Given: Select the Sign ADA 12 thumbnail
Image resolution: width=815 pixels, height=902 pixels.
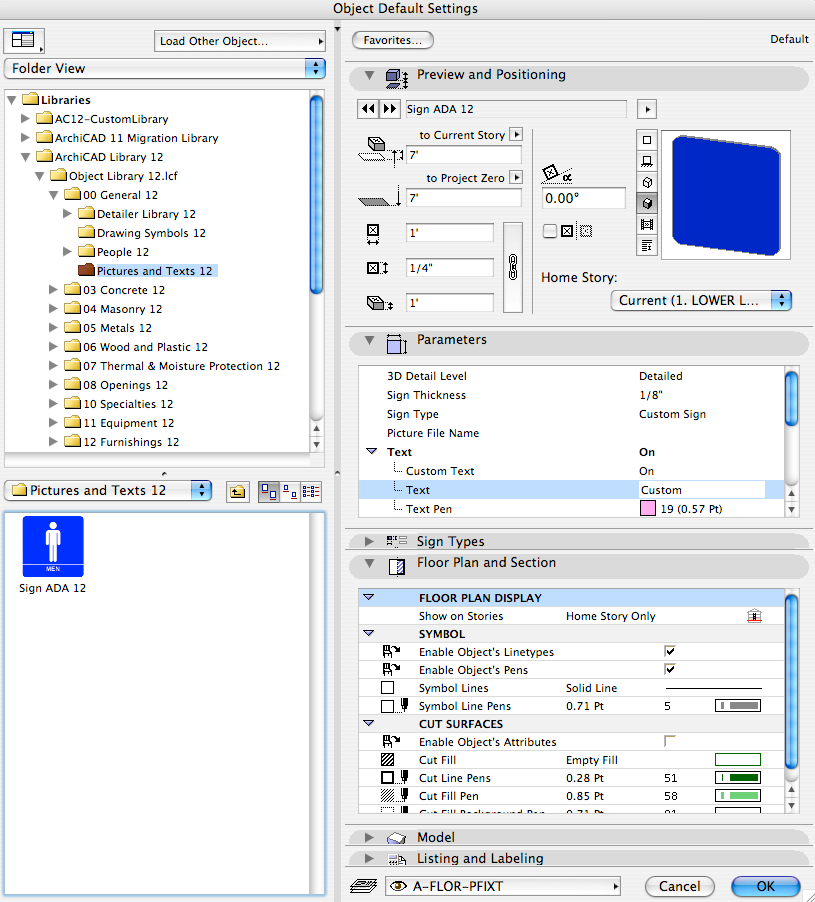Looking at the screenshot, I should pyautogui.click(x=53, y=546).
